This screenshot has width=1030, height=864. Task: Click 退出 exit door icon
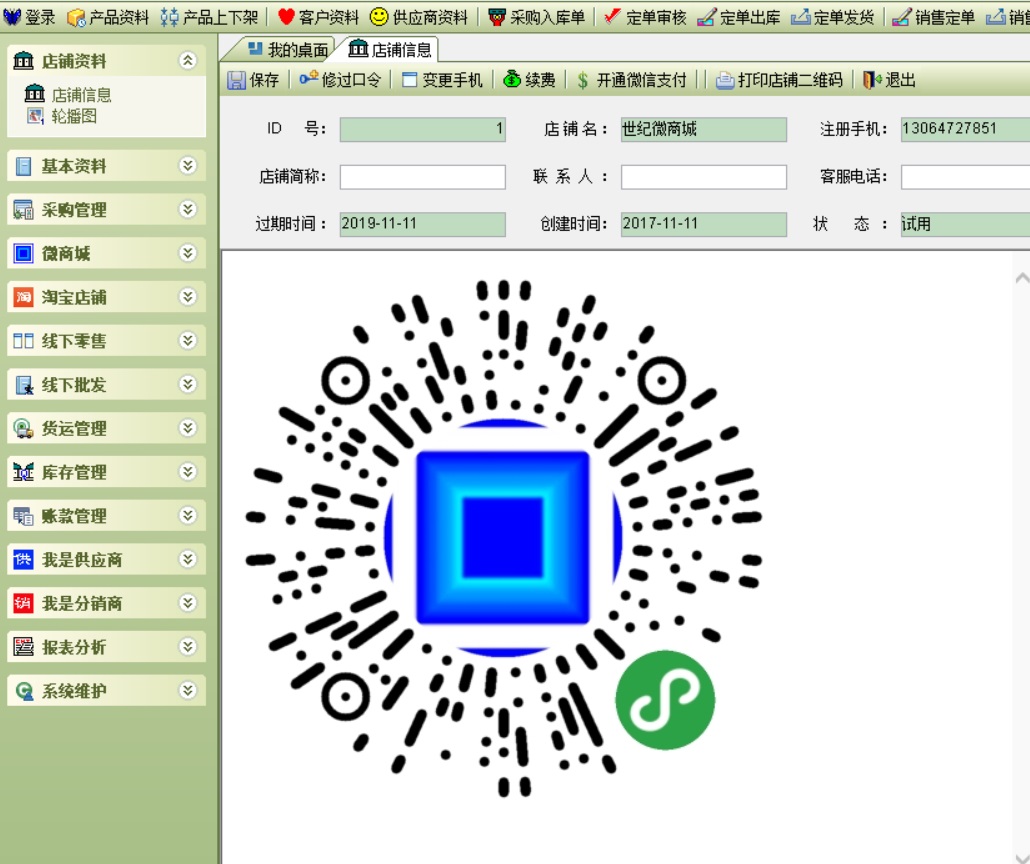872,80
